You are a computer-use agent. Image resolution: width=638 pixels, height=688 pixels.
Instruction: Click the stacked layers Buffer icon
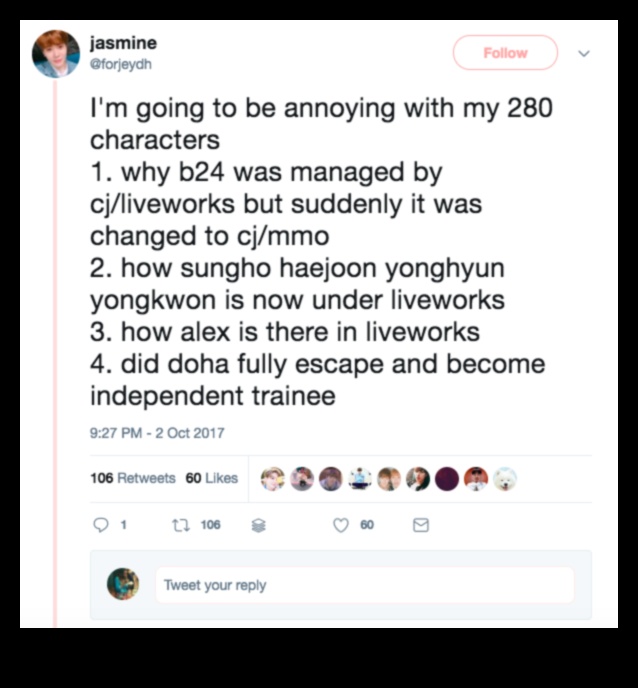[x=258, y=525]
